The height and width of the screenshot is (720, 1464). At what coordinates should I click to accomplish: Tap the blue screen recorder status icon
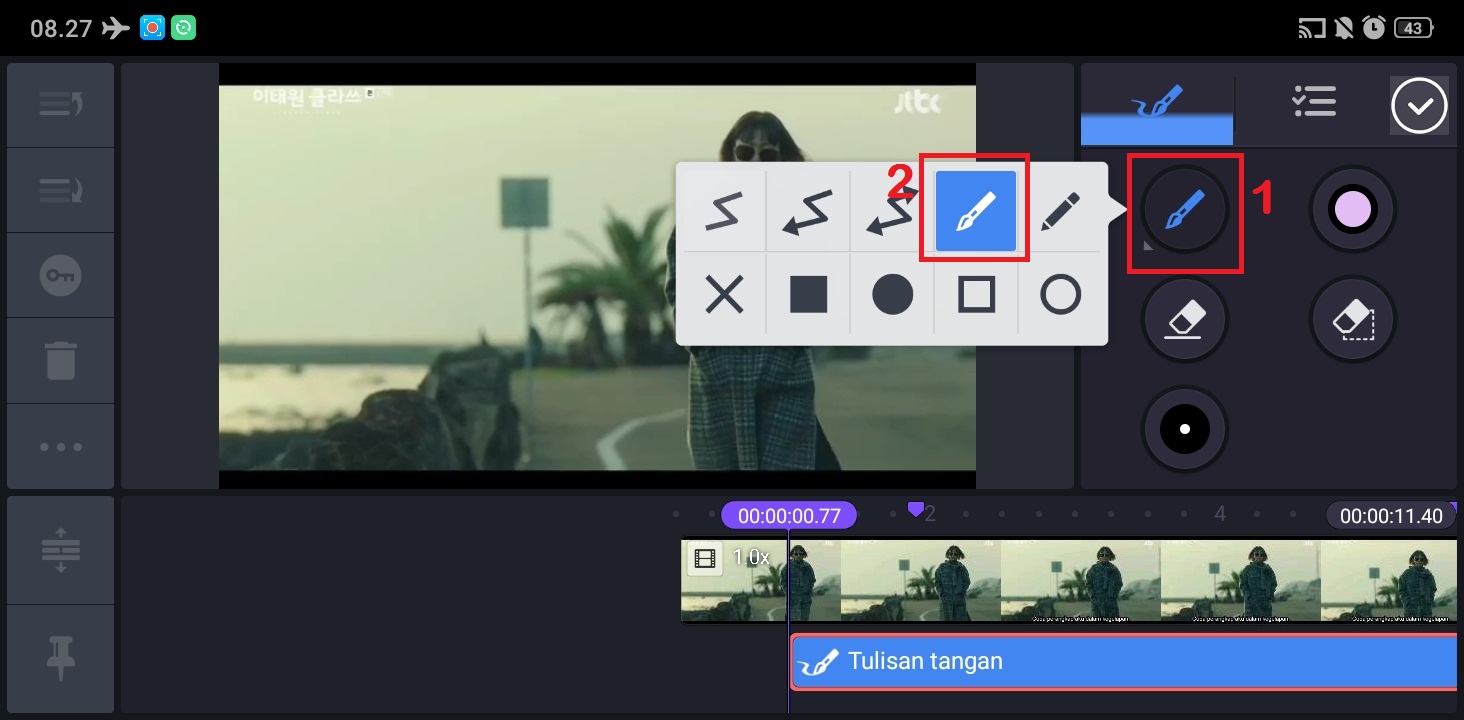coord(152,28)
